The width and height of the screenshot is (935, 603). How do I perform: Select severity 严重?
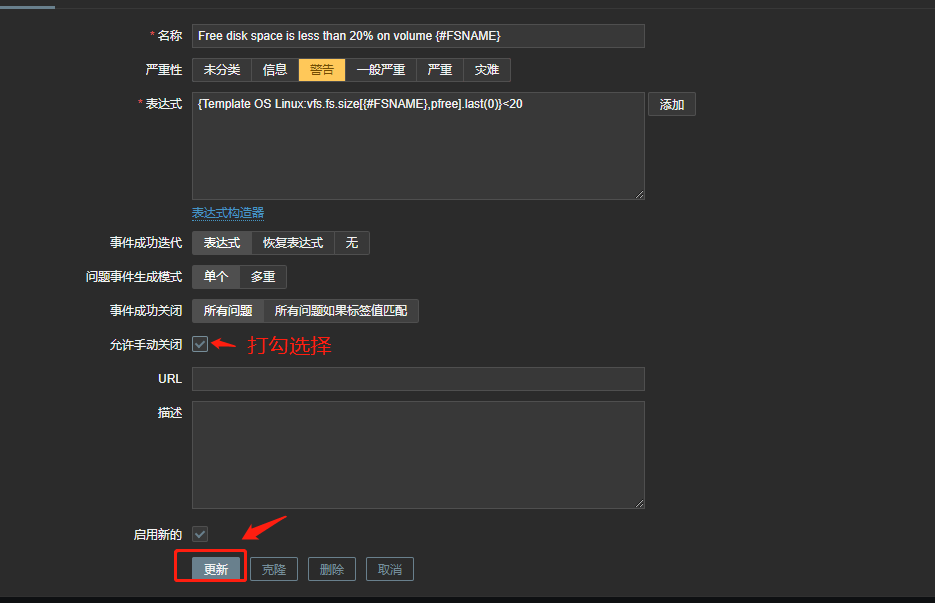(439, 70)
